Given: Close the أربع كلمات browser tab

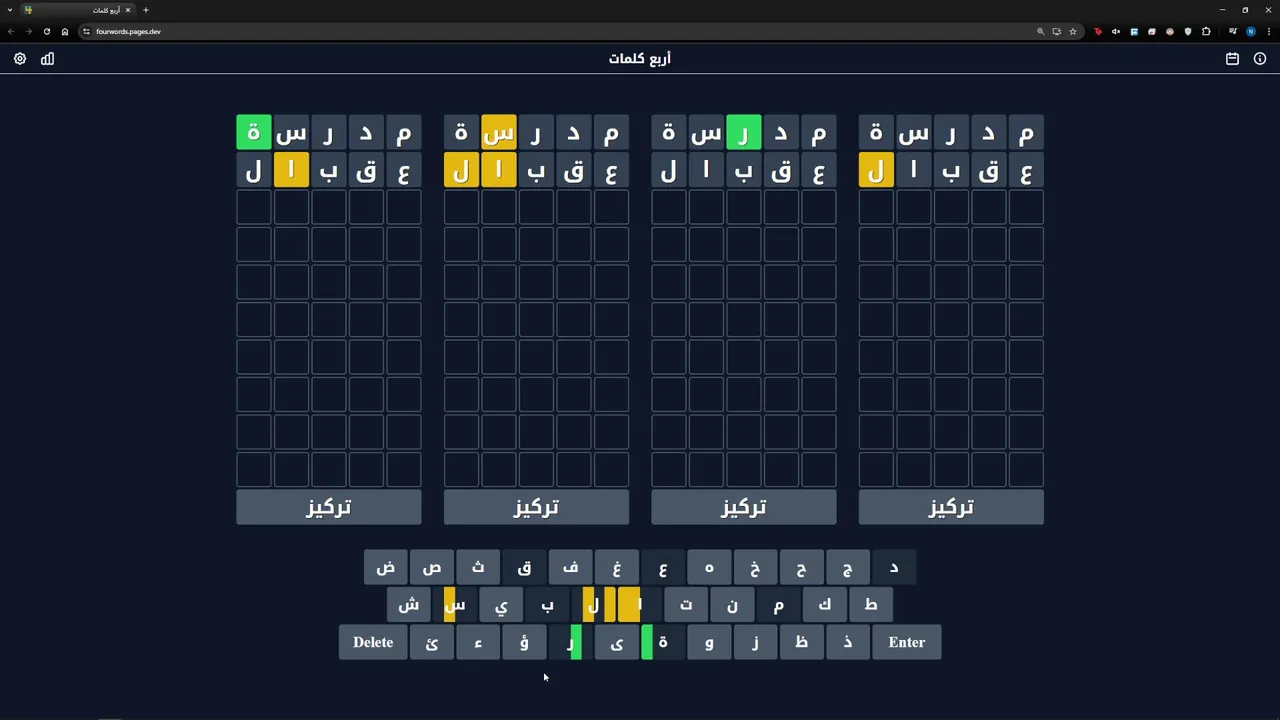Looking at the screenshot, I should pyautogui.click(x=128, y=10).
